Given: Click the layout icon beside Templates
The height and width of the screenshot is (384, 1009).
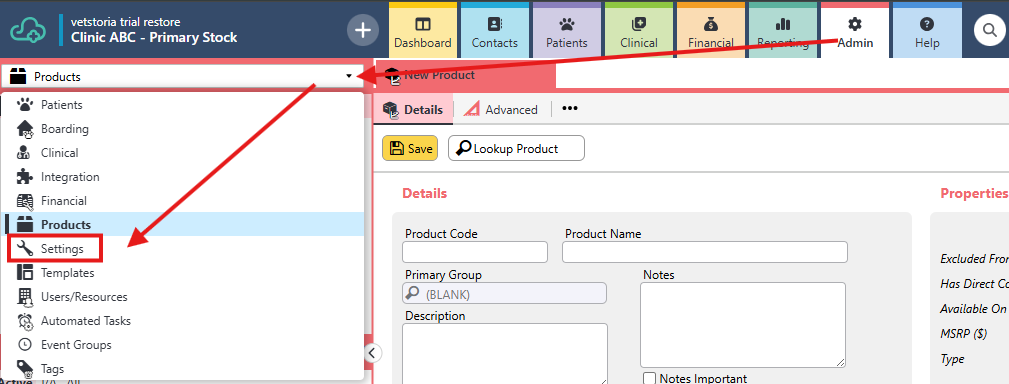Looking at the screenshot, I should point(24,273).
